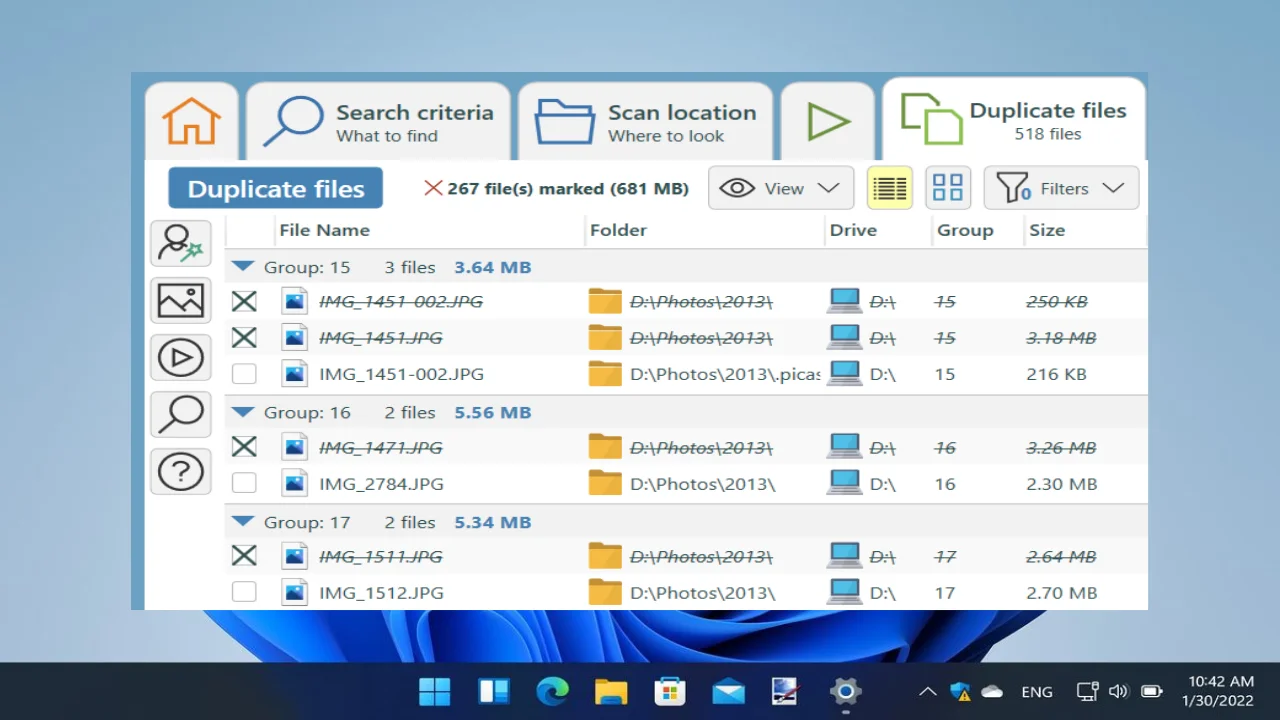The image size is (1280, 720).
Task: Show hidden tray icons chevron
Action: pos(928,691)
